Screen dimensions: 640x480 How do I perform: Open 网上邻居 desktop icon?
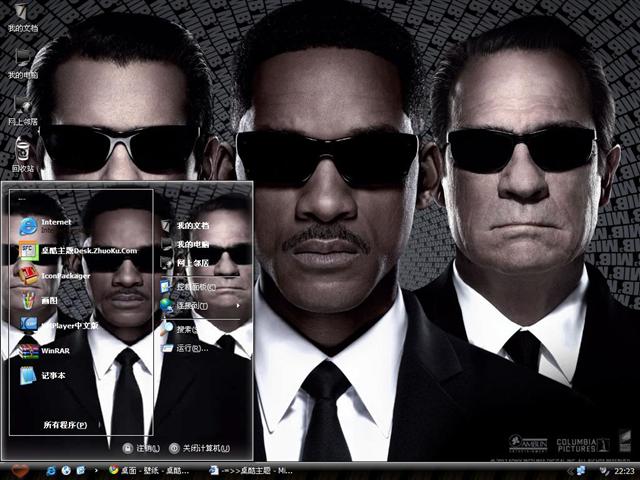click(22, 111)
